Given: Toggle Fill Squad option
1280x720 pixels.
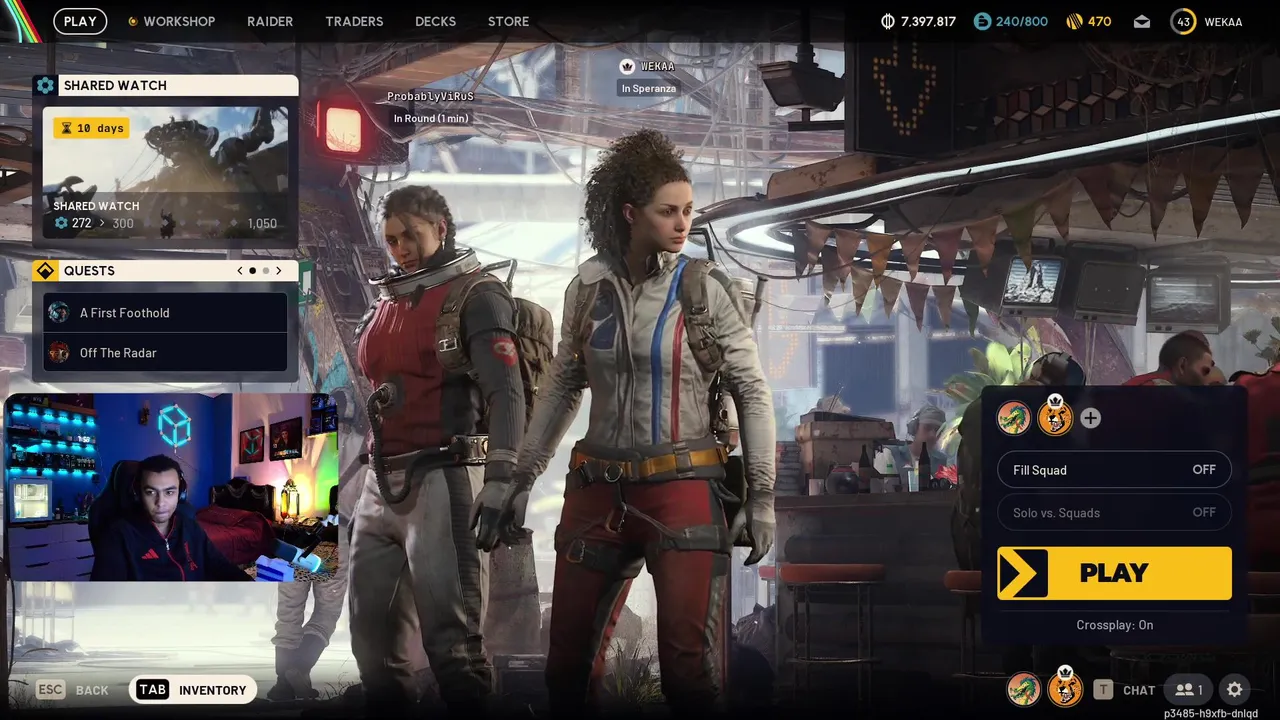Looking at the screenshot, I should click(x=1114, y=470).
